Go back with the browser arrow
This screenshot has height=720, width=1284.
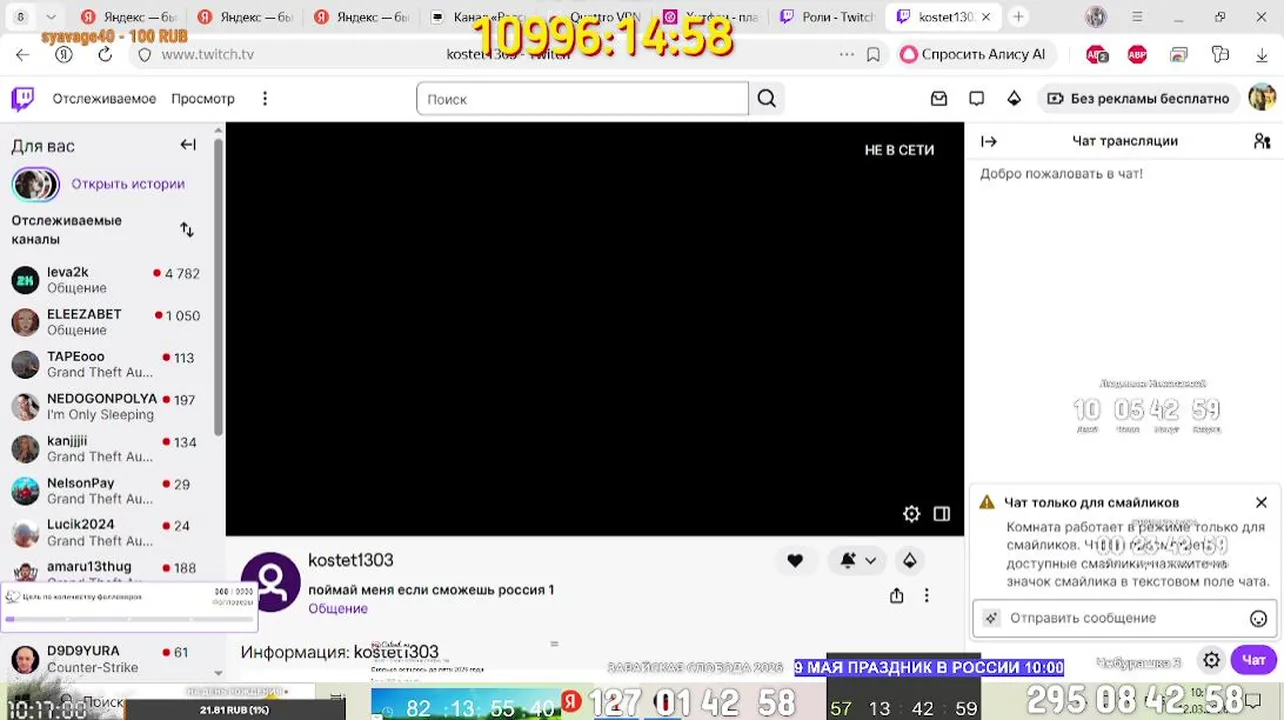[x=23, y=55]
